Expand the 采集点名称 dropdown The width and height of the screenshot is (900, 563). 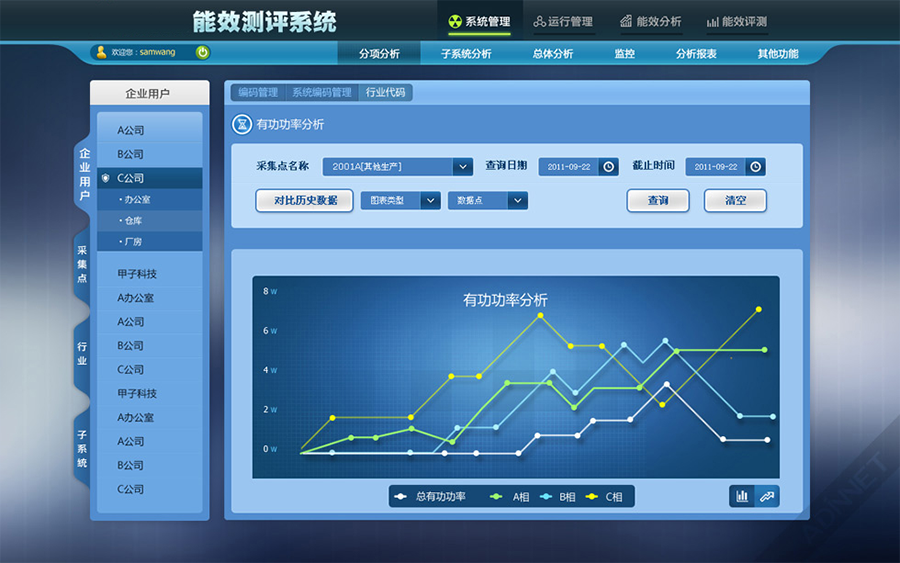coord(462,167)
